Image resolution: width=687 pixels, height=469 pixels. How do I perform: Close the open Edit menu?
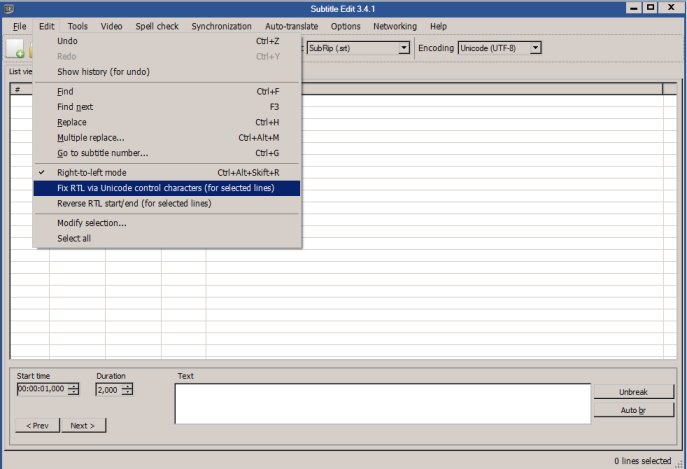46,26
